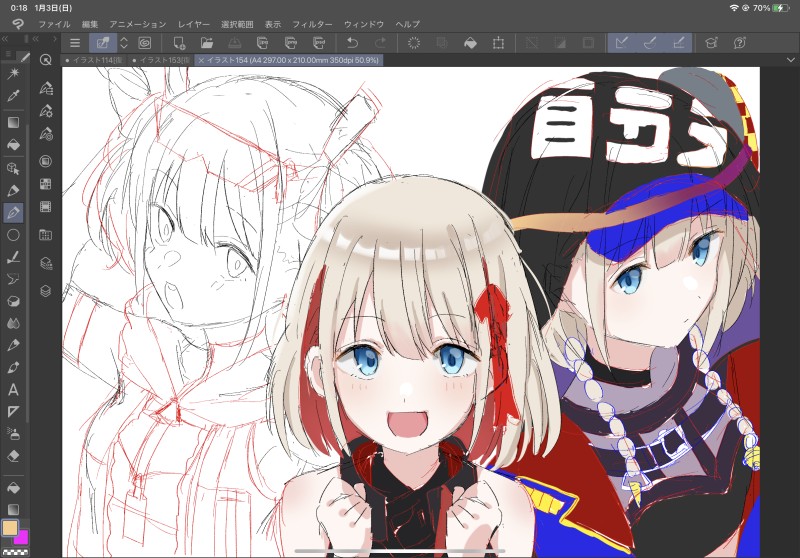Open the 表示 menu
800x558 pixels.
pos(272,24)
